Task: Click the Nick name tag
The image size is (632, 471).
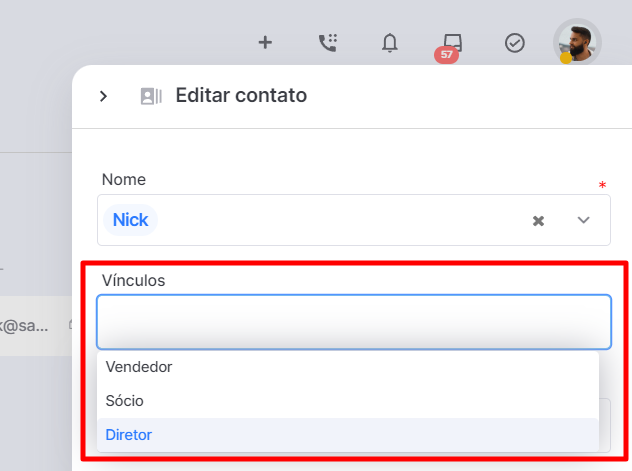Action: point(131,220)
